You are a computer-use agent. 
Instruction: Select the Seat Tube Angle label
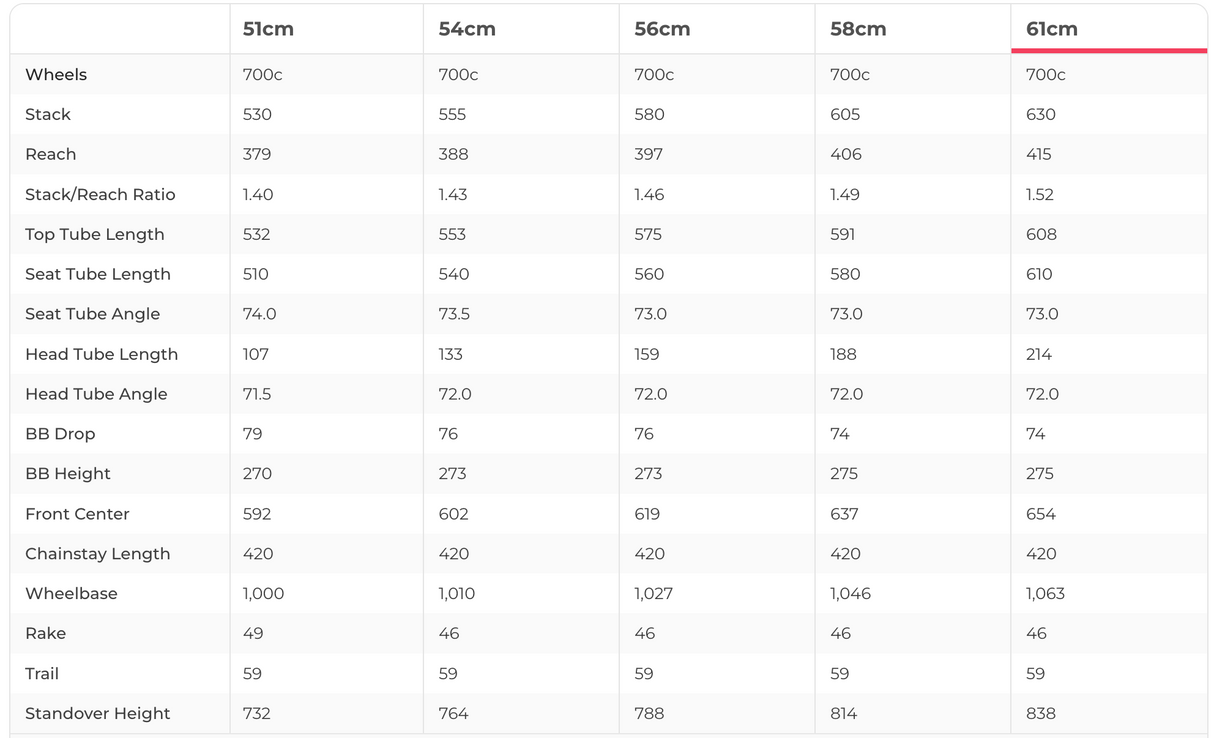point(93,314)
